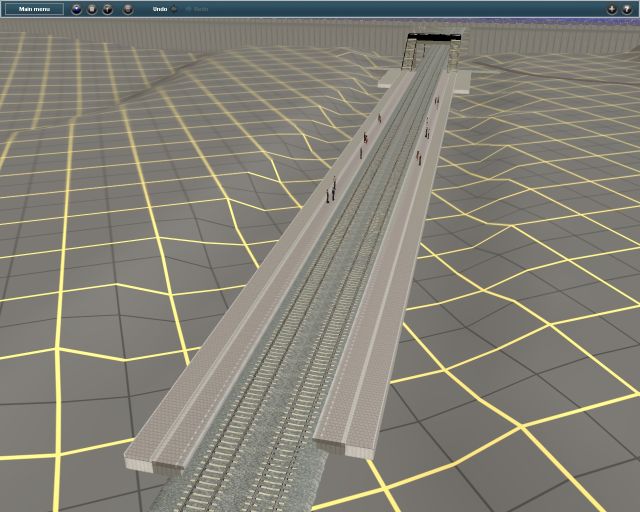Select the passengers standing on the right platform
The height and width of the screenshot is (512, 640).
click(x=419, y=157)
